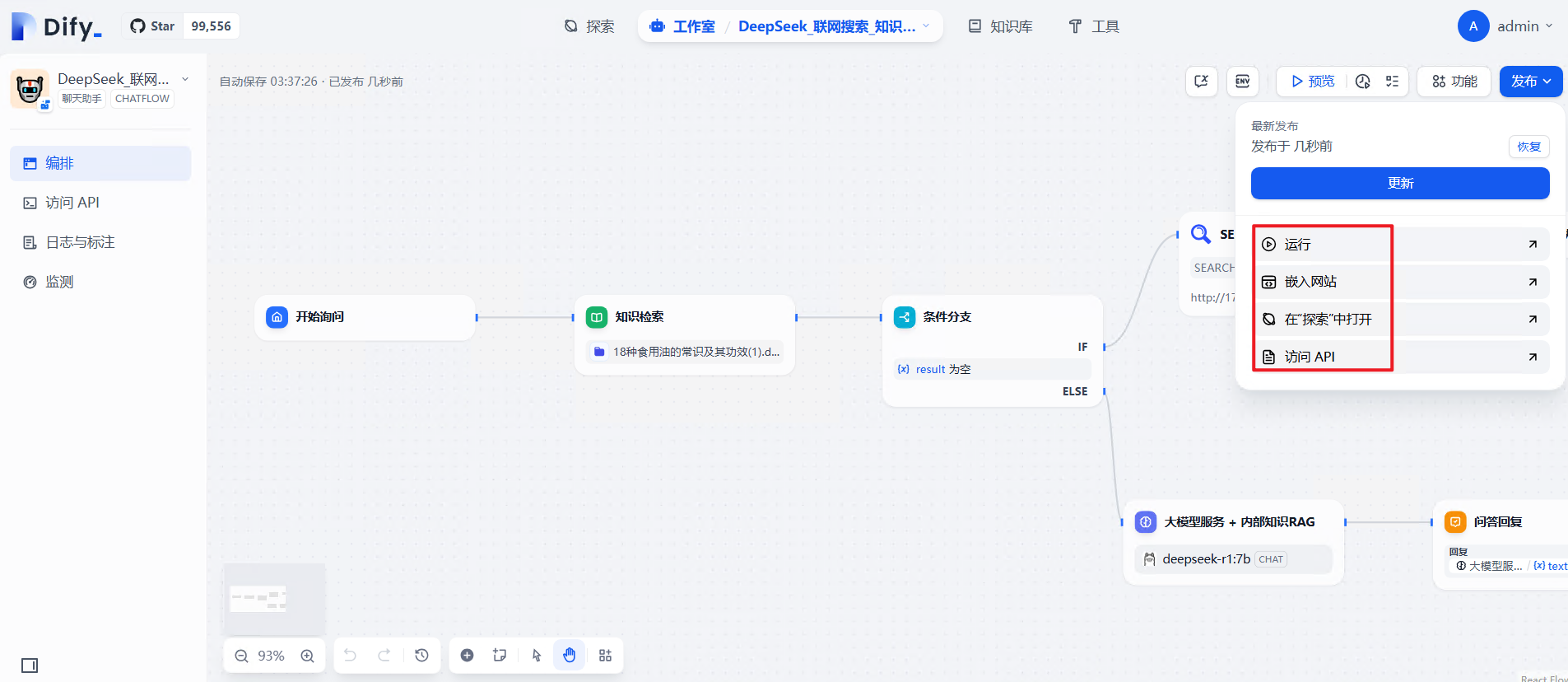Zoom in the canvas with magnifier plus

coord(307,656)
